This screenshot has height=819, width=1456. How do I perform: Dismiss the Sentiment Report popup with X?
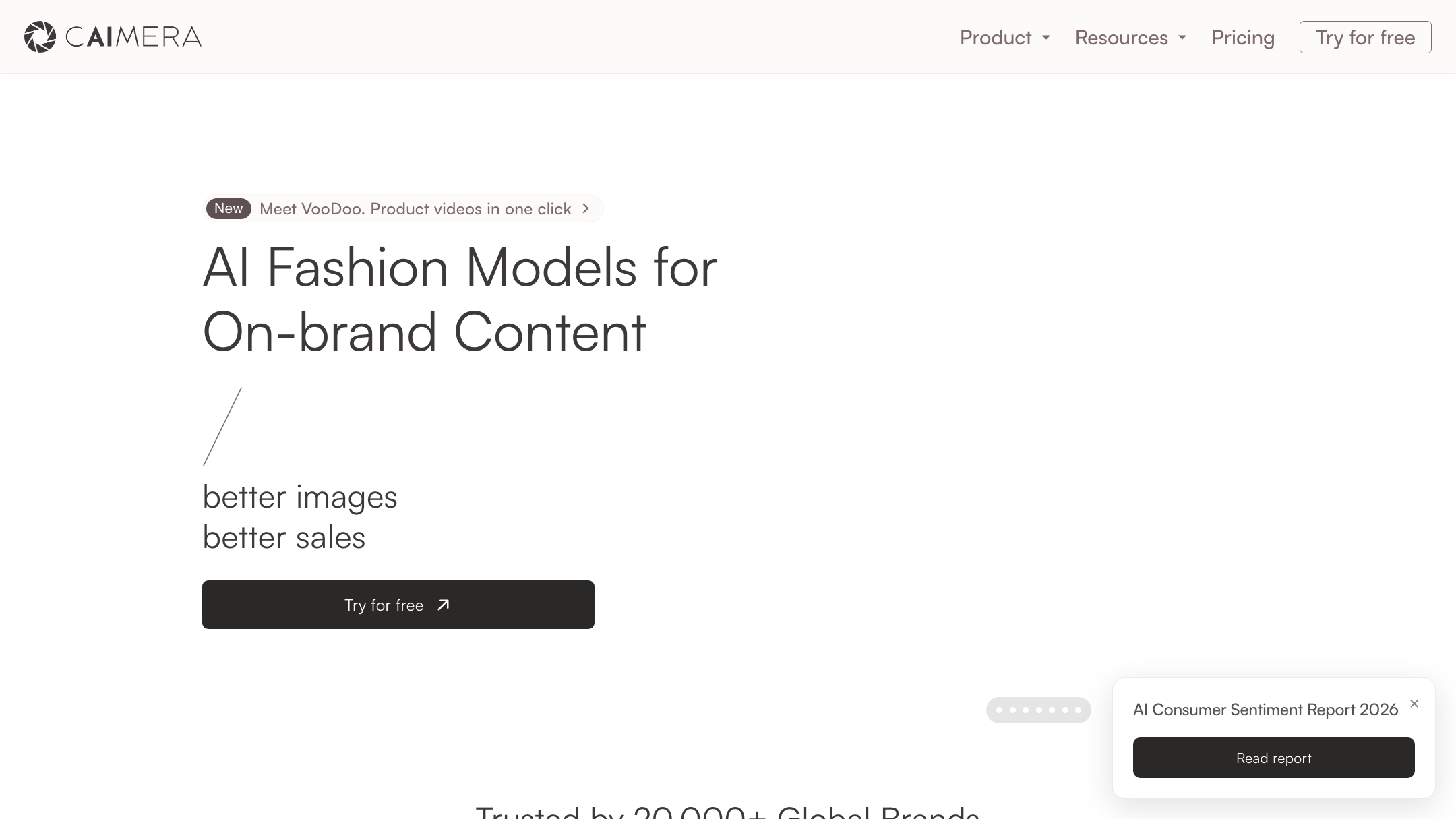pos(1414,704)
